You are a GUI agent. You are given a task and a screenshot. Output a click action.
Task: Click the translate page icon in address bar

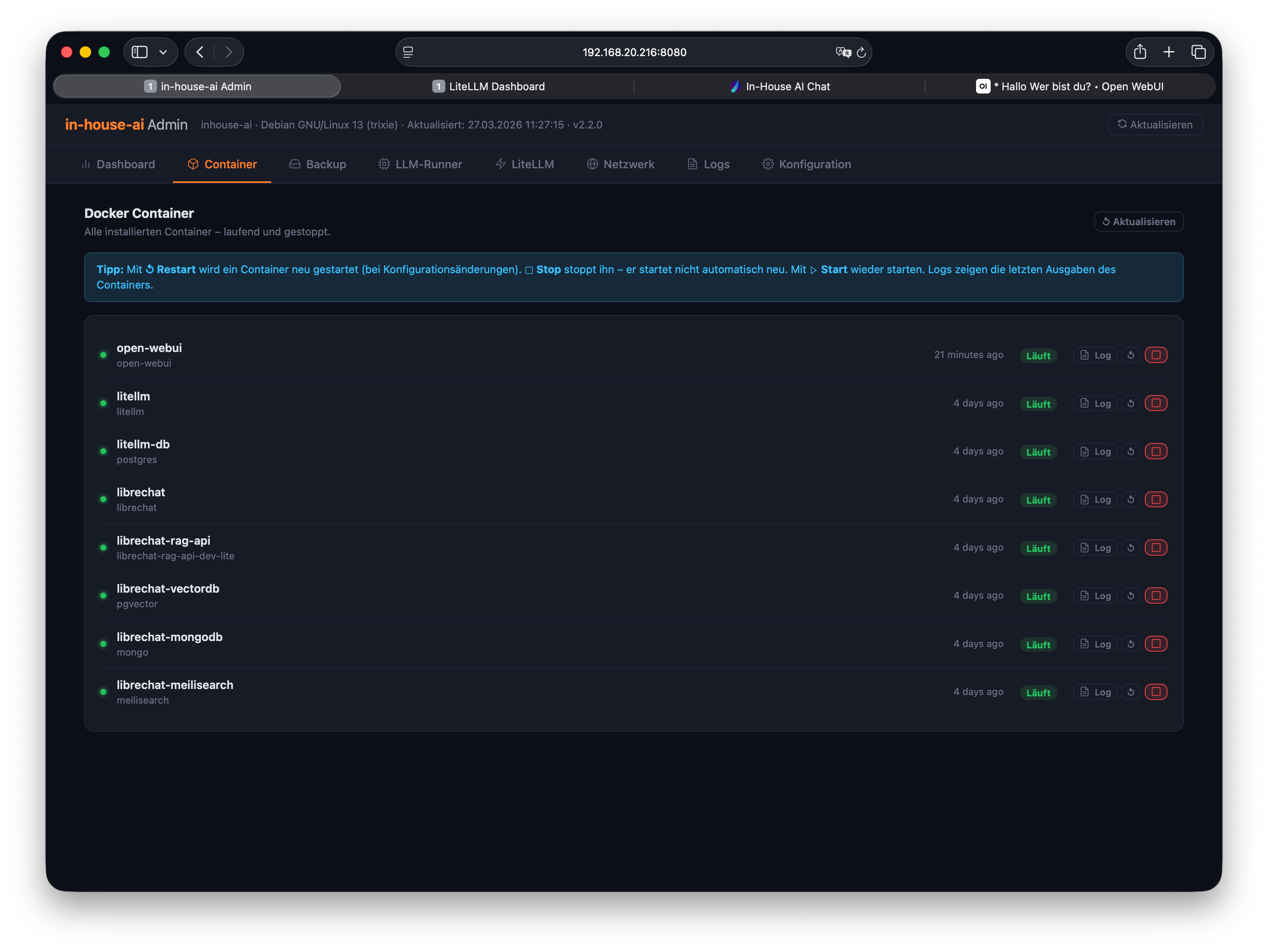pos(843,52)
